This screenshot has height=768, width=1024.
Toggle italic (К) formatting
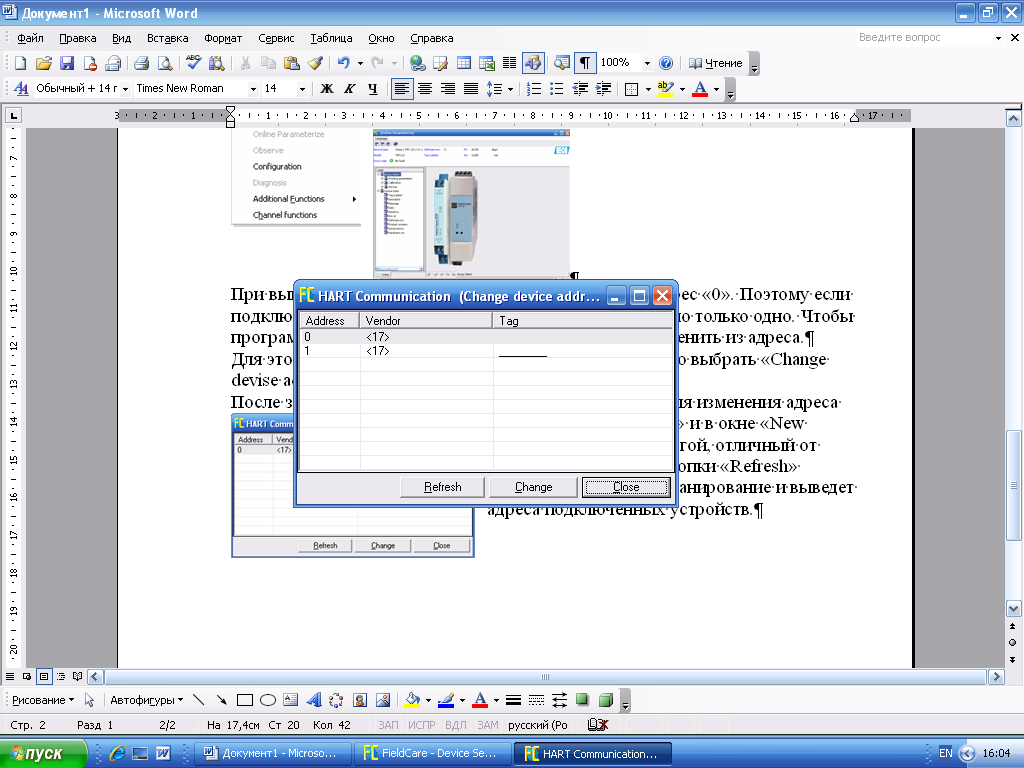(350, 89)
